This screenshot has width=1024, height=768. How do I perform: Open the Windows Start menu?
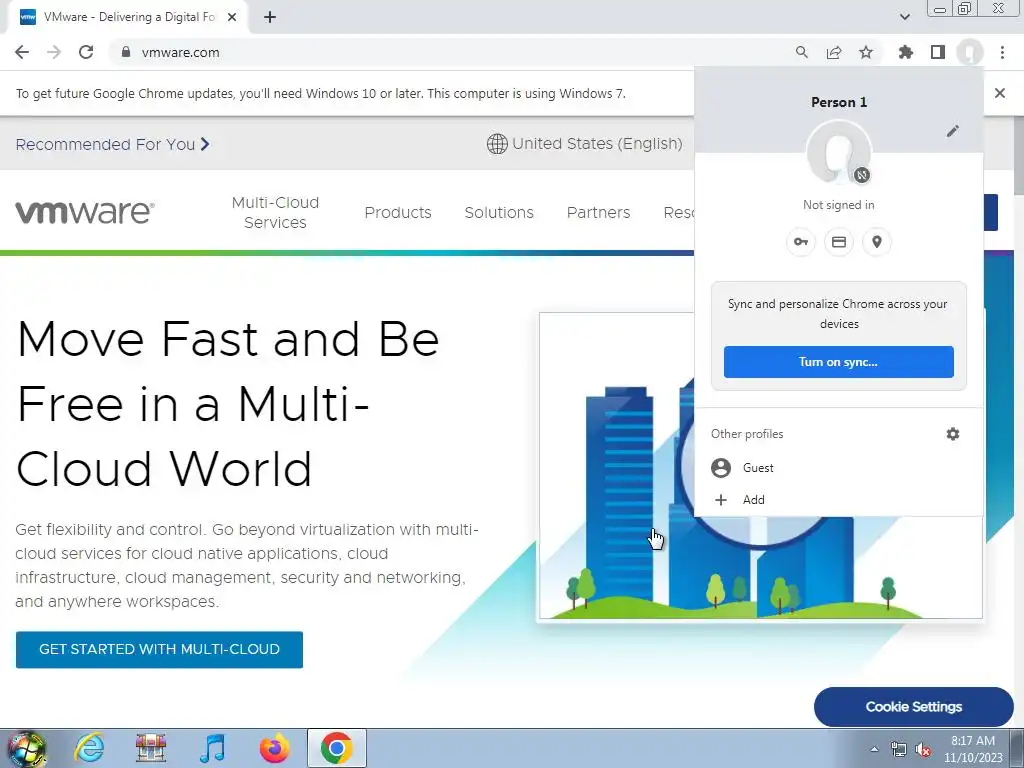tap(26, 748)
